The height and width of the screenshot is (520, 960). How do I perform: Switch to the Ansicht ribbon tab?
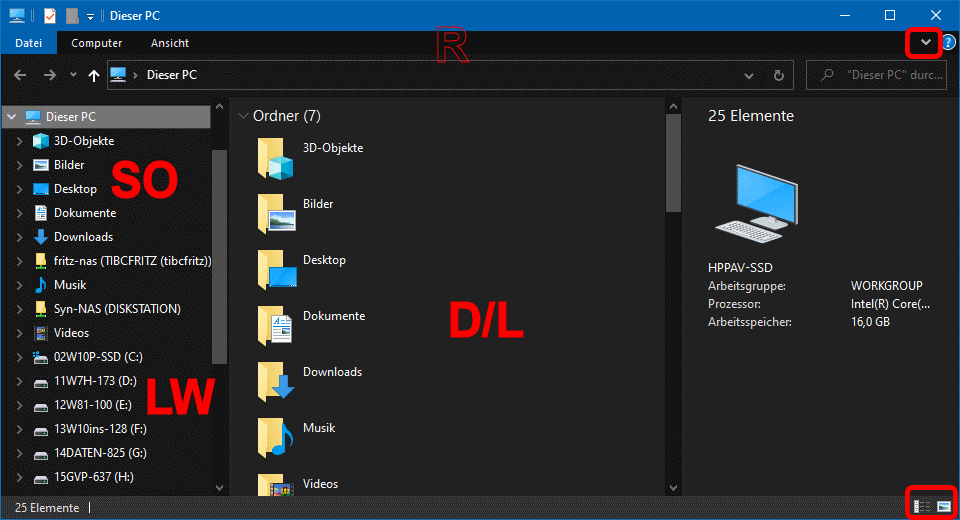(170, 43)
